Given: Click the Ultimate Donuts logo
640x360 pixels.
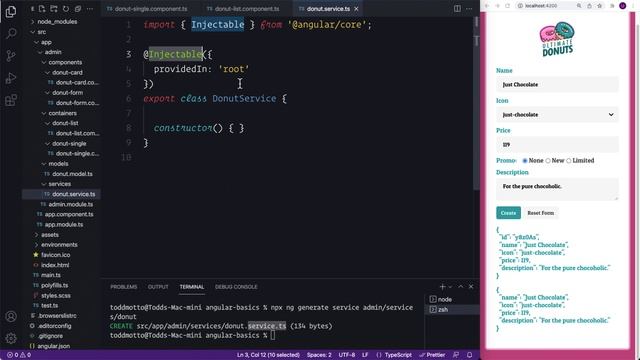Looking at the screenshot, I should pos(557,39).
